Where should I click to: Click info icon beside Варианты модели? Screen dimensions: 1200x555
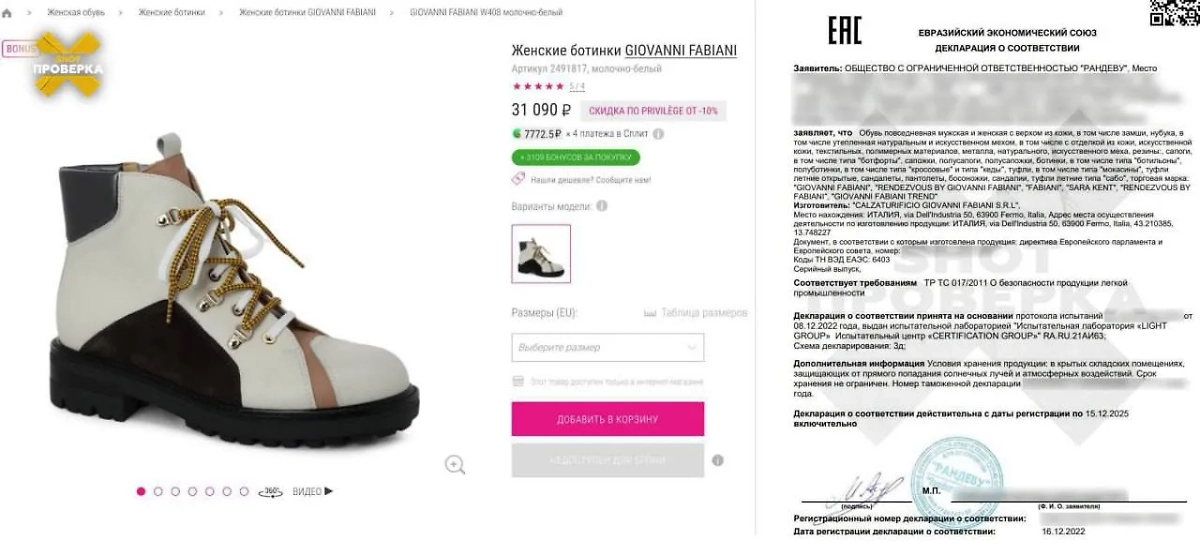[601, 206]
